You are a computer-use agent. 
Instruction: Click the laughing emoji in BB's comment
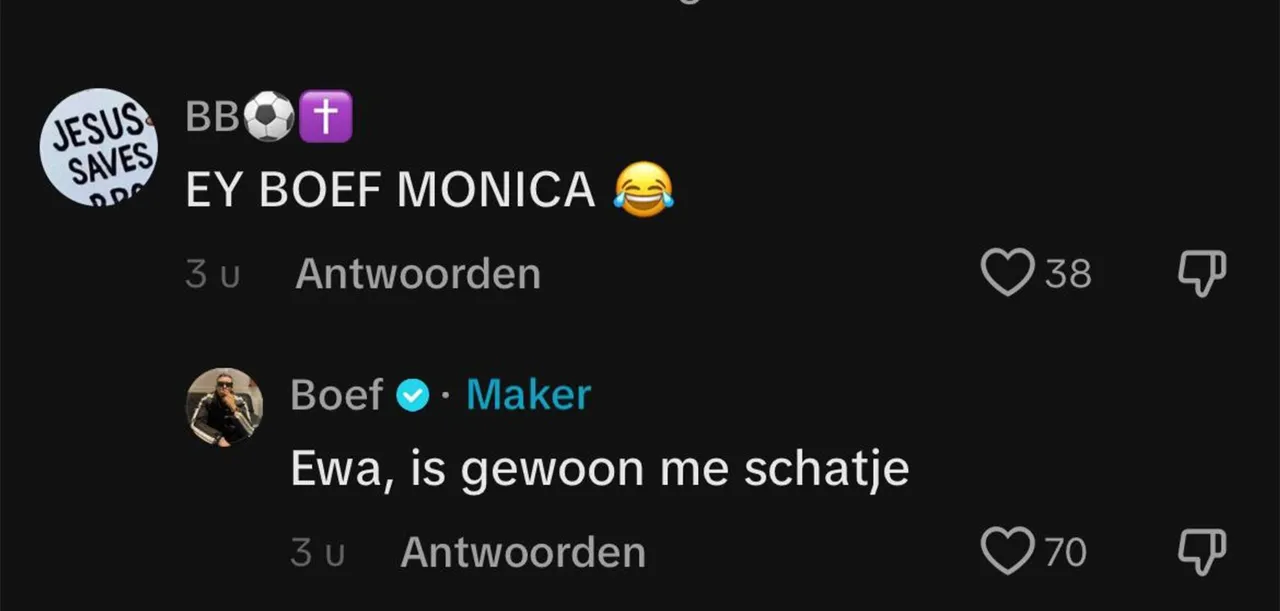(643, 189)
